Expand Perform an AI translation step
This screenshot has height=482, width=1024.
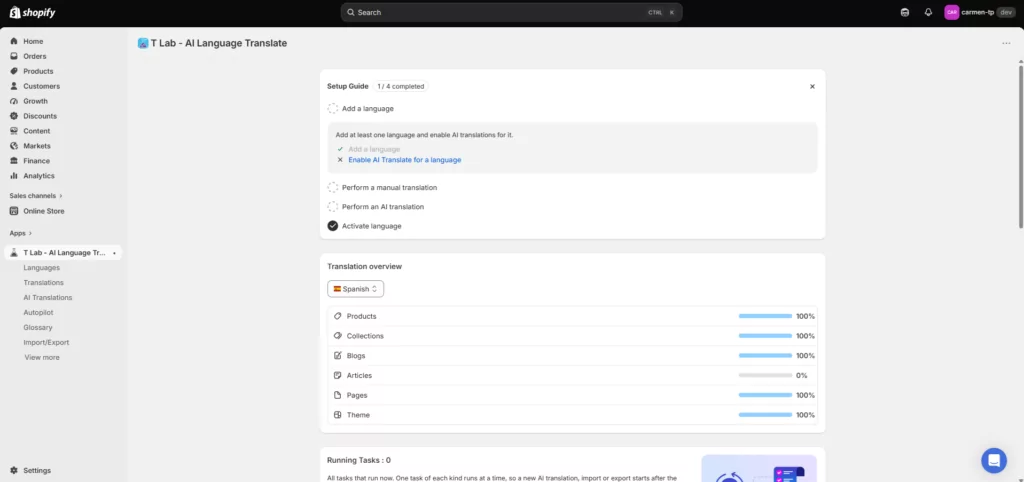tap(383, 206)
